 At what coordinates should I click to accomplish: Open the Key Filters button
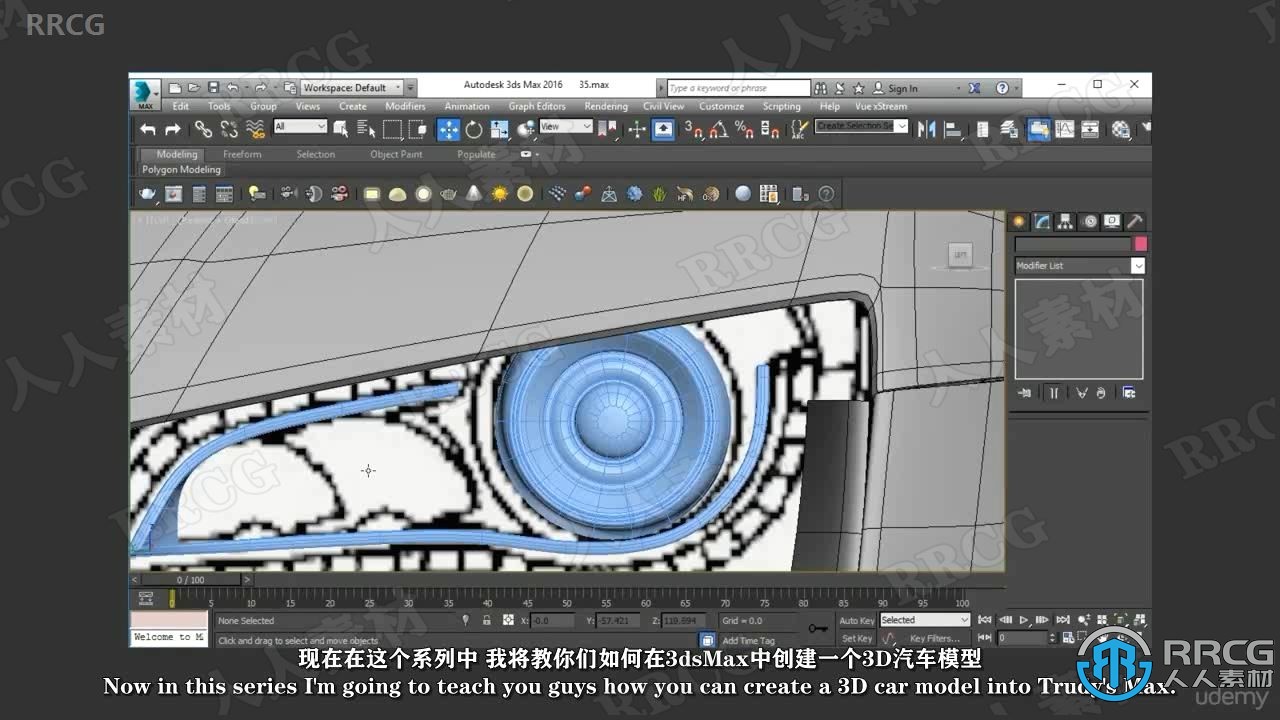click(935, 638)
